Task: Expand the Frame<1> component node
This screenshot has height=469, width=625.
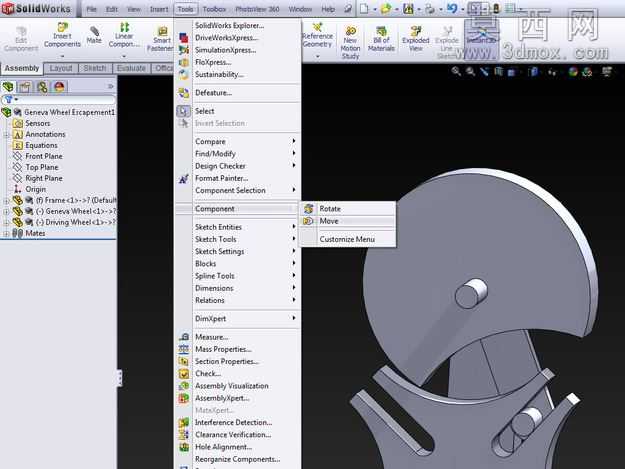Action: pos(6,200)
